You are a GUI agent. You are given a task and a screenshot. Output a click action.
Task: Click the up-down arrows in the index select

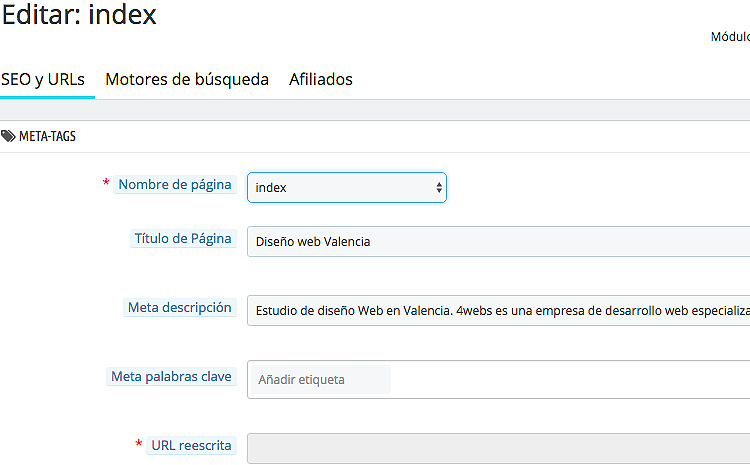439,188
